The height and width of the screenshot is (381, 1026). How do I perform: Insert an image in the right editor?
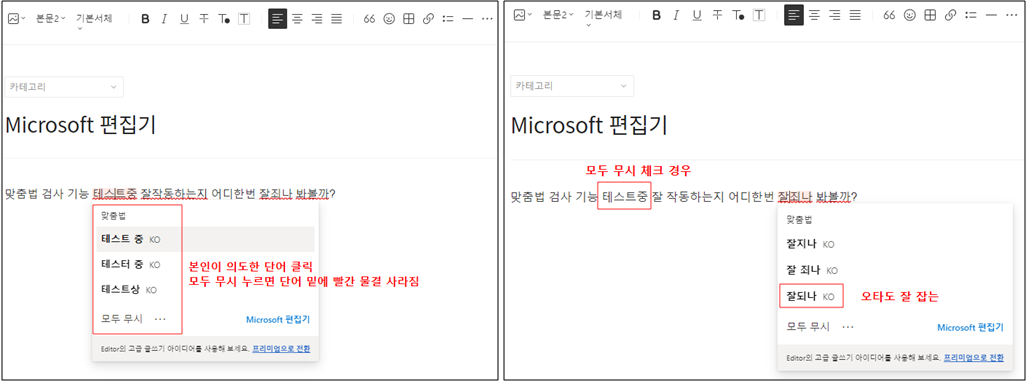520,15
